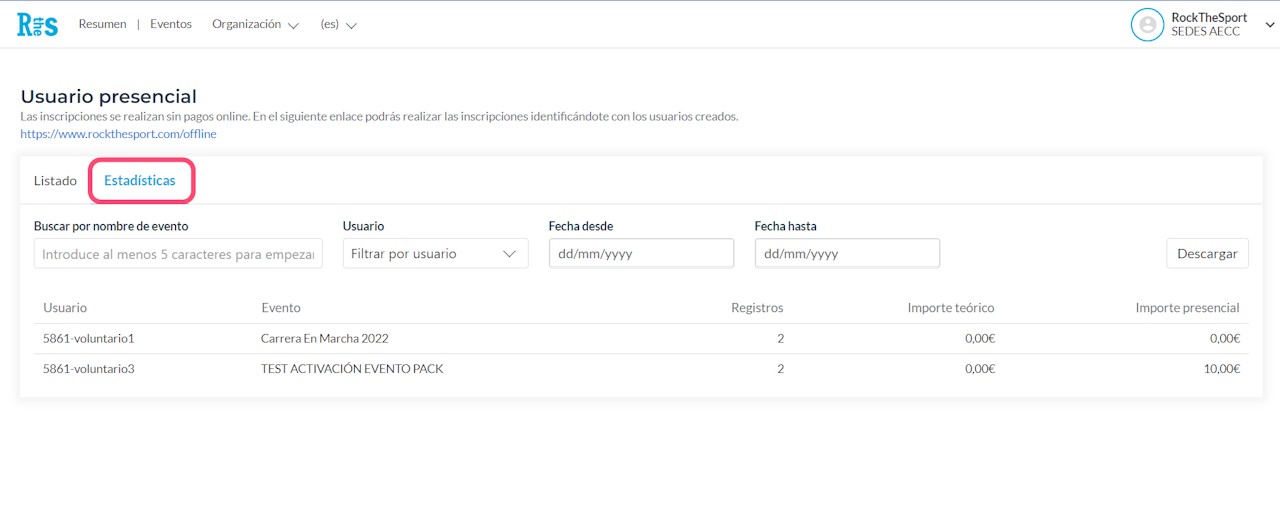Click the Fecha desde date field
This screenshot has height=529, width=1280.
point(641,254)
